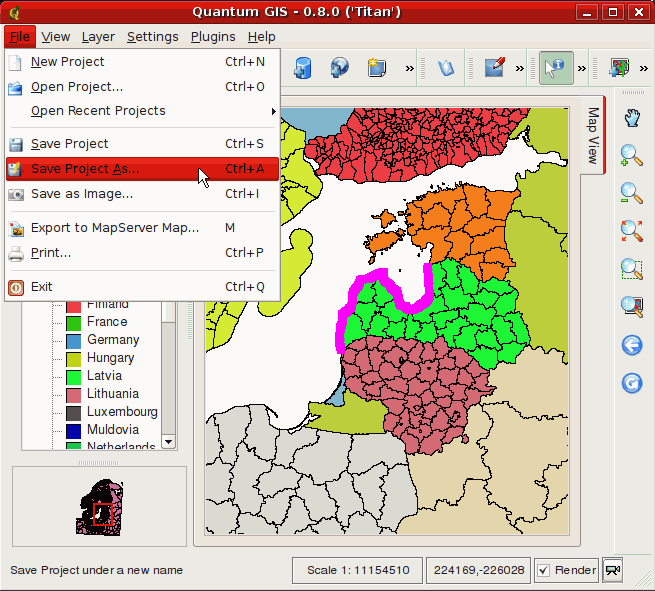Select the Muldovia legend entry
This screenshot has height=591, width=655.
113,430
